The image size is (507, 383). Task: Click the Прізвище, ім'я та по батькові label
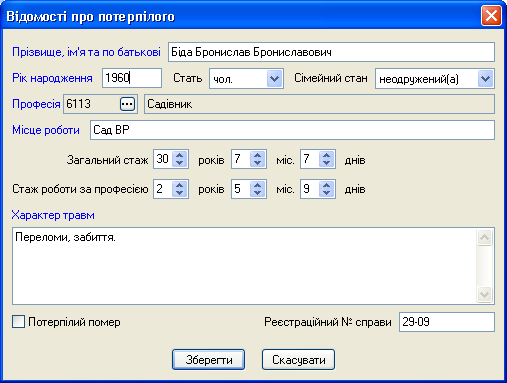click(86, 52)
